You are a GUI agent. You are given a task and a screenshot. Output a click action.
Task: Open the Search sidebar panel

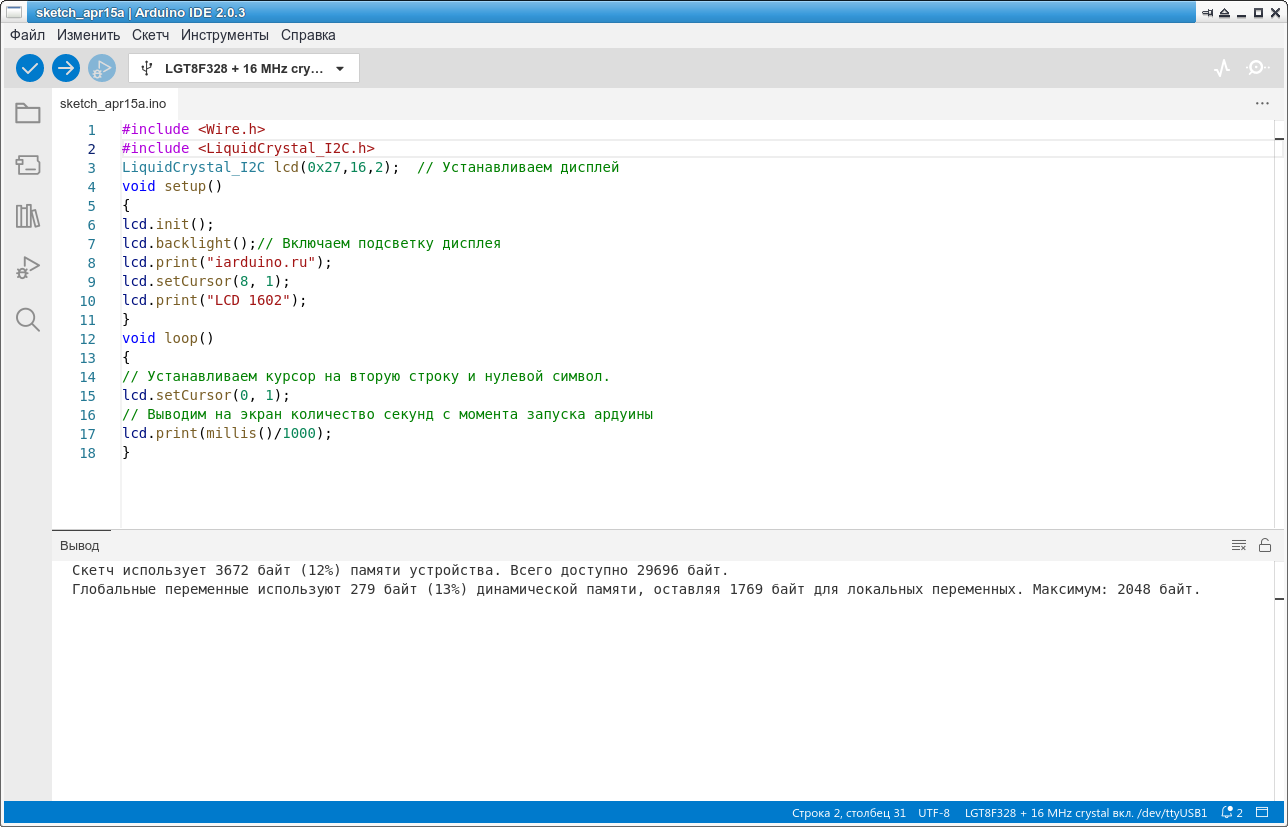click(x=28, y=320)
